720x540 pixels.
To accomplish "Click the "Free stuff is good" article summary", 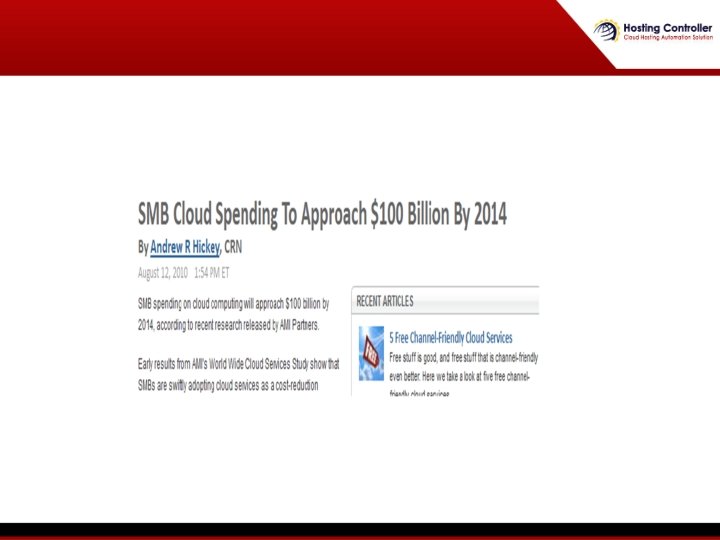I will coord(463,376).
